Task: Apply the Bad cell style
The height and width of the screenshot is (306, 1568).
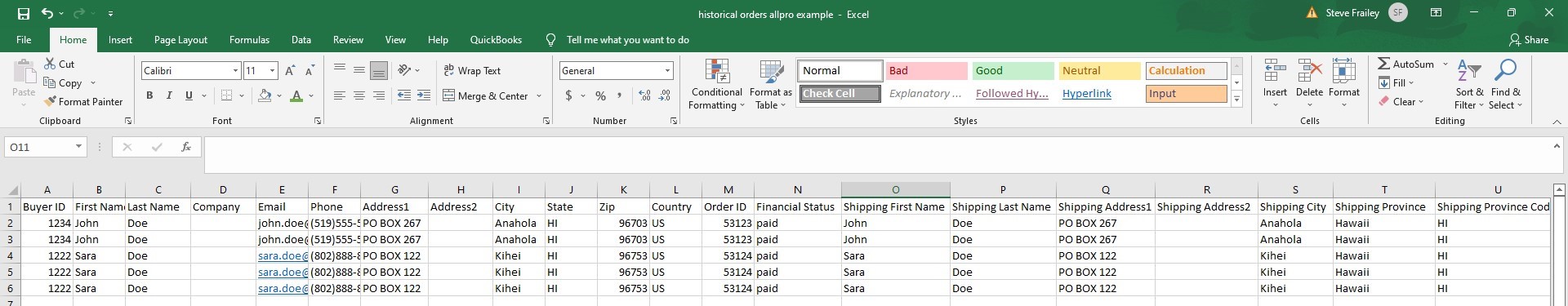Action: (927, 70)
